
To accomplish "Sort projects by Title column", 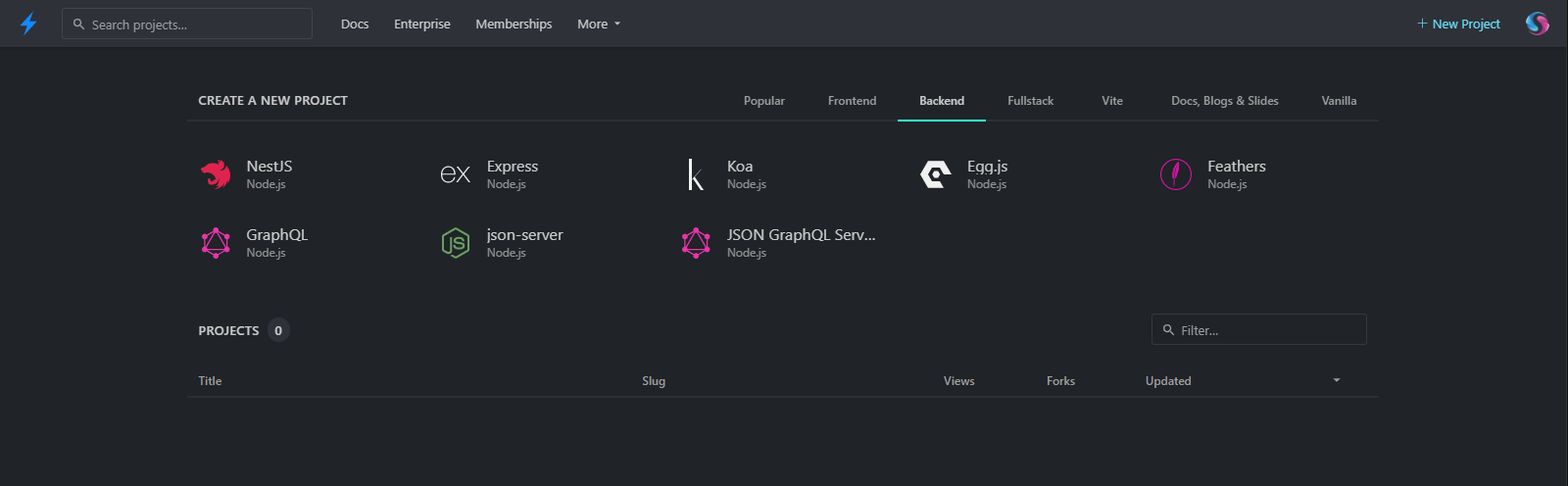I will point(211,381).
